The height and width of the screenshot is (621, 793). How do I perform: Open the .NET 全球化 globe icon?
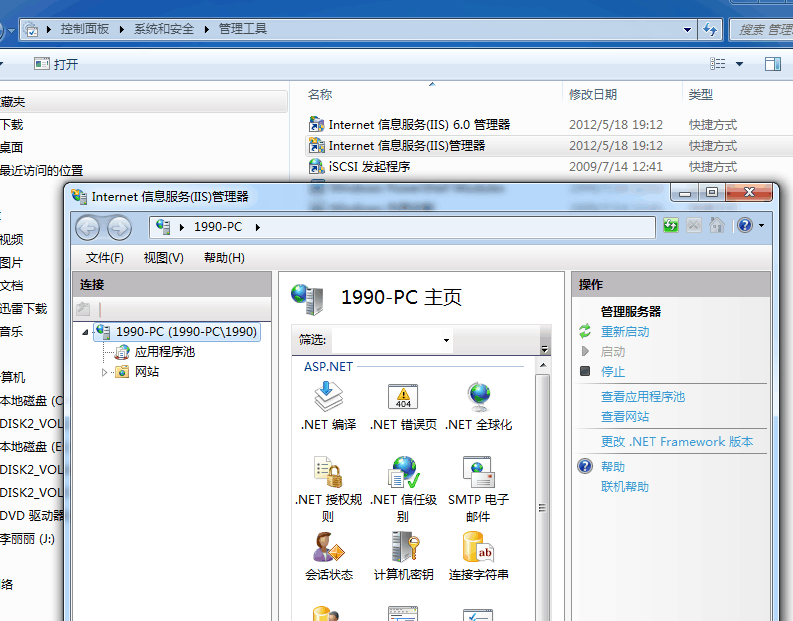coord(478,398)
